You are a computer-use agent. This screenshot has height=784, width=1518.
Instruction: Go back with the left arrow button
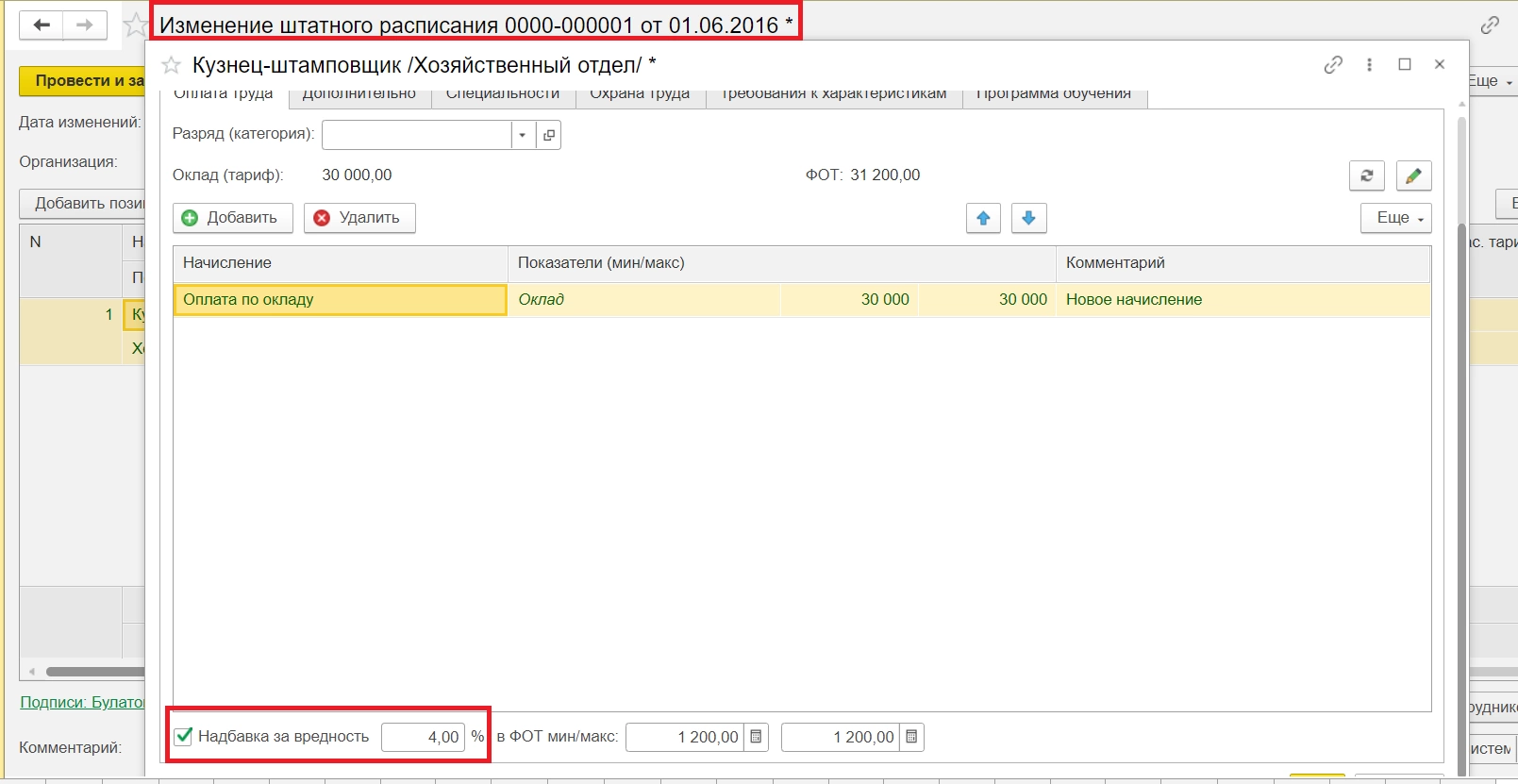click(42, 25)
